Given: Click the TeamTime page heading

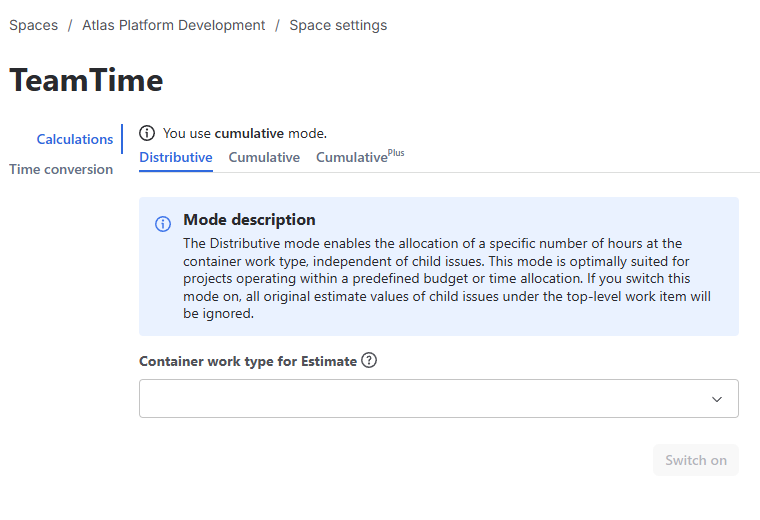Looking at the screenshot, I should coord(86,81).
